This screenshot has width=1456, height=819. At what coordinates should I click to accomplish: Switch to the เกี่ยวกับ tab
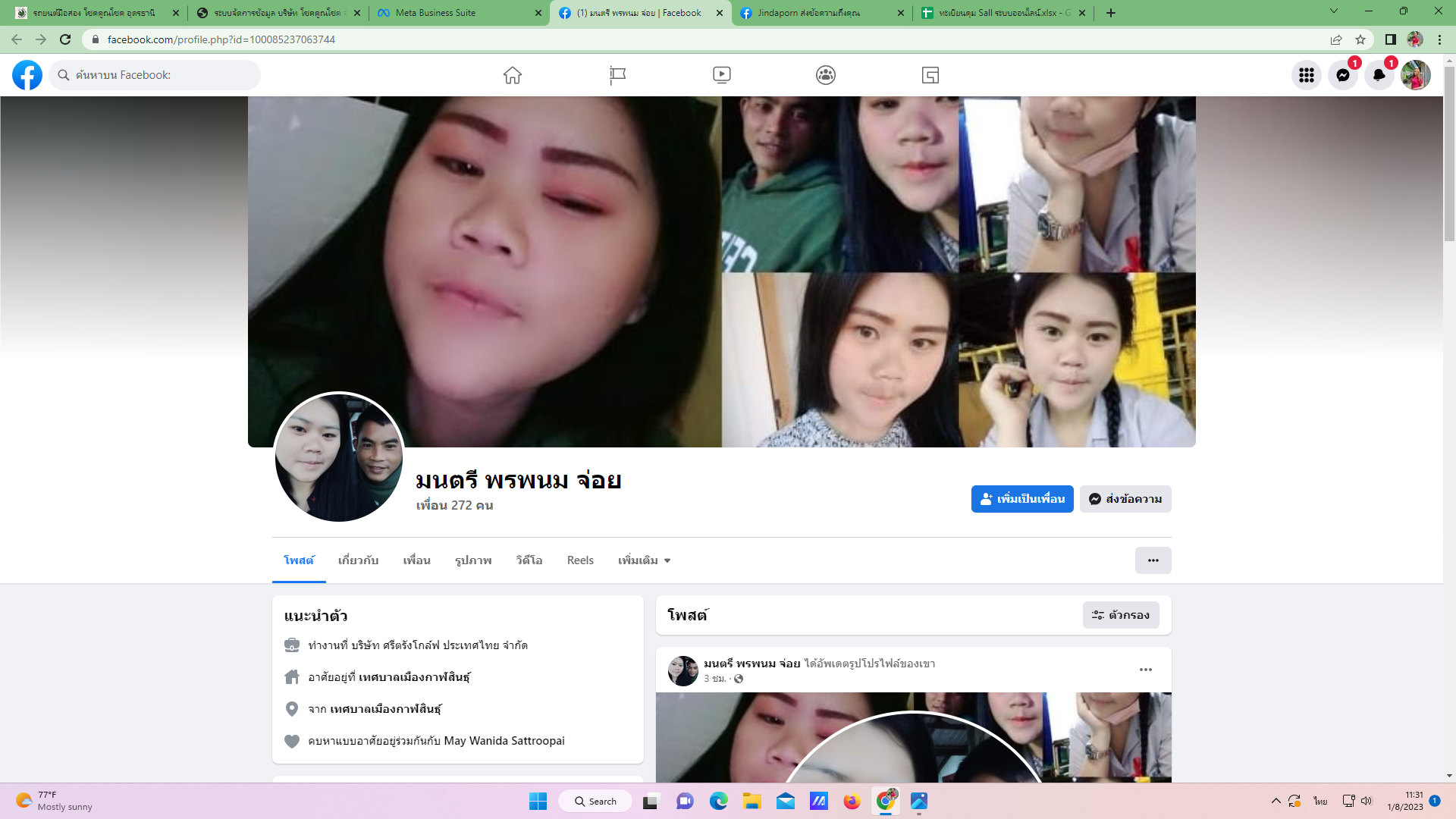(x=358, y=560)
